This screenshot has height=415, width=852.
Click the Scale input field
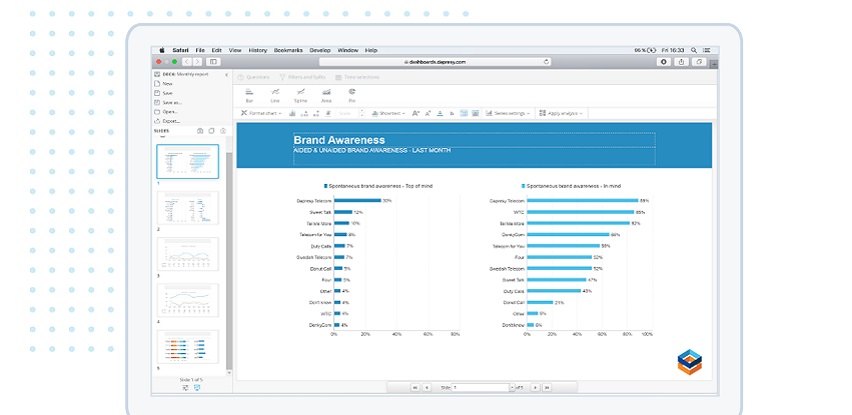click(346, 113)
